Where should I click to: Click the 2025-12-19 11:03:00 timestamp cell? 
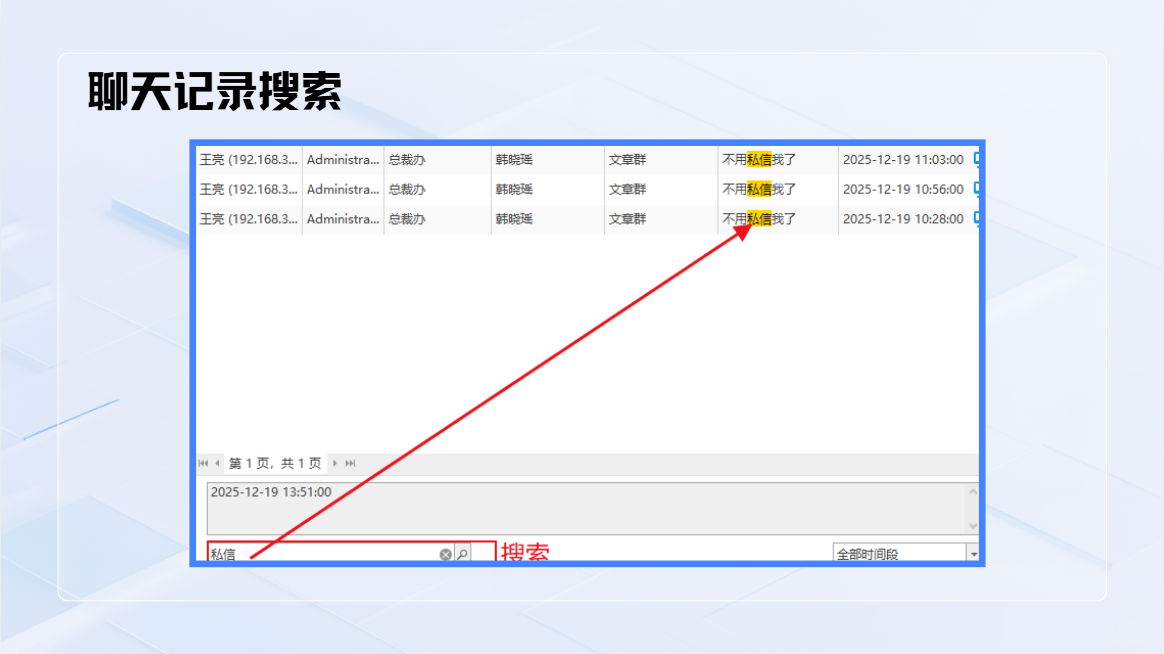pyautogui.click(x=903, y=160)
